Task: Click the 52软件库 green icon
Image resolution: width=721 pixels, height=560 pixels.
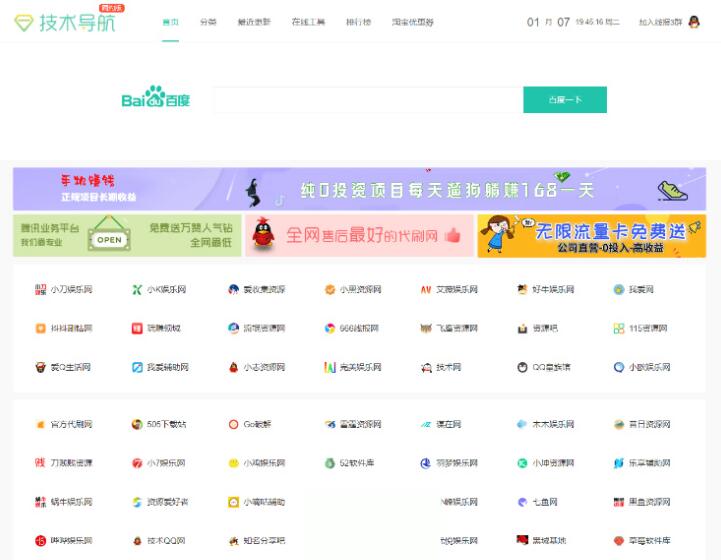Action: [329, 463]
